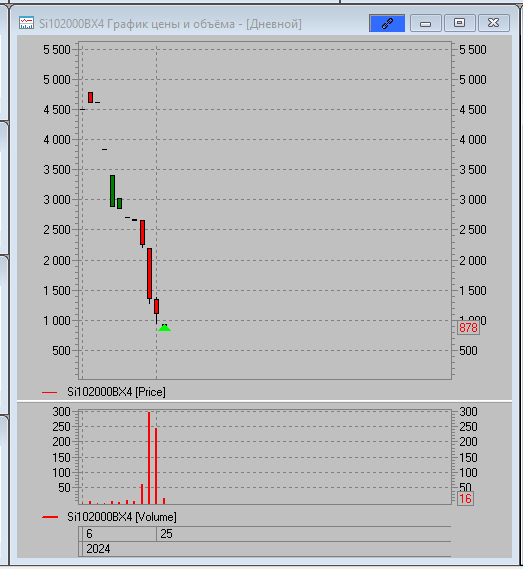
Task: Click the long red candlestick near 2 000
Action: (149, 274)
